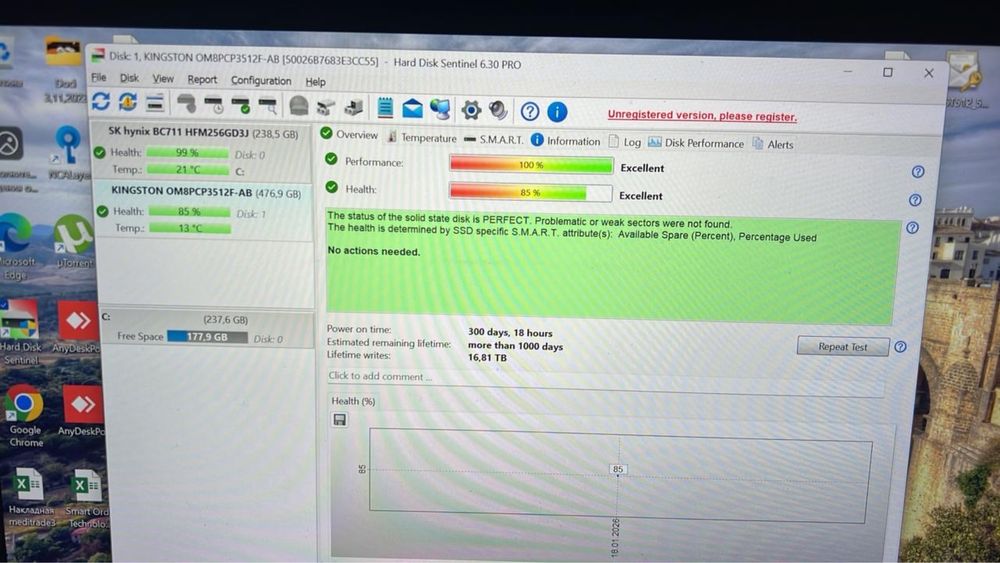The width and height of the screenshot is (1000, 563).
Task: Click the 177,9 GB Free Space bar
Action: coord(207,337)
